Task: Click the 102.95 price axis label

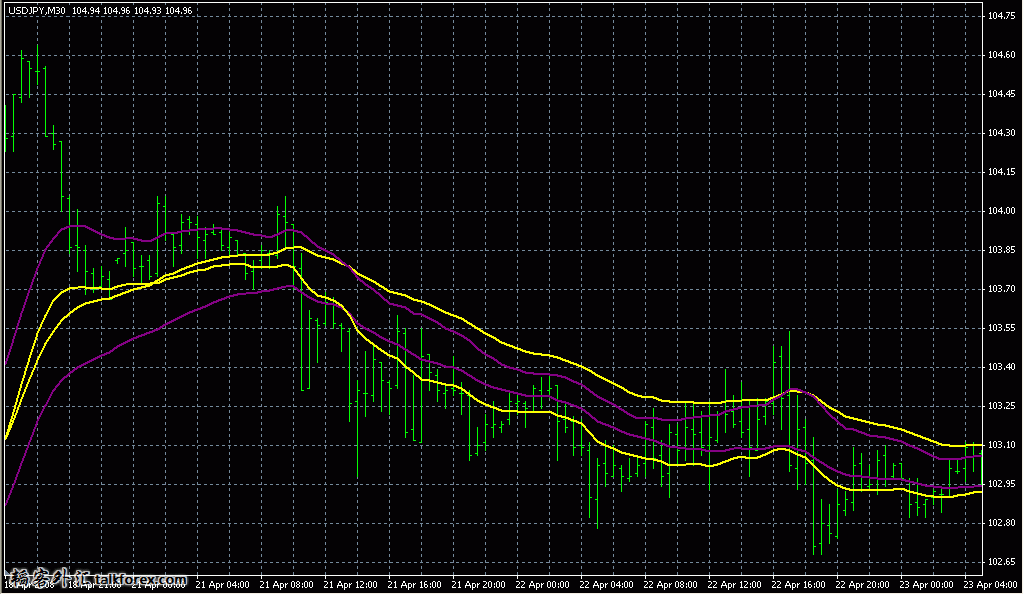Action: coord(1002,484)
